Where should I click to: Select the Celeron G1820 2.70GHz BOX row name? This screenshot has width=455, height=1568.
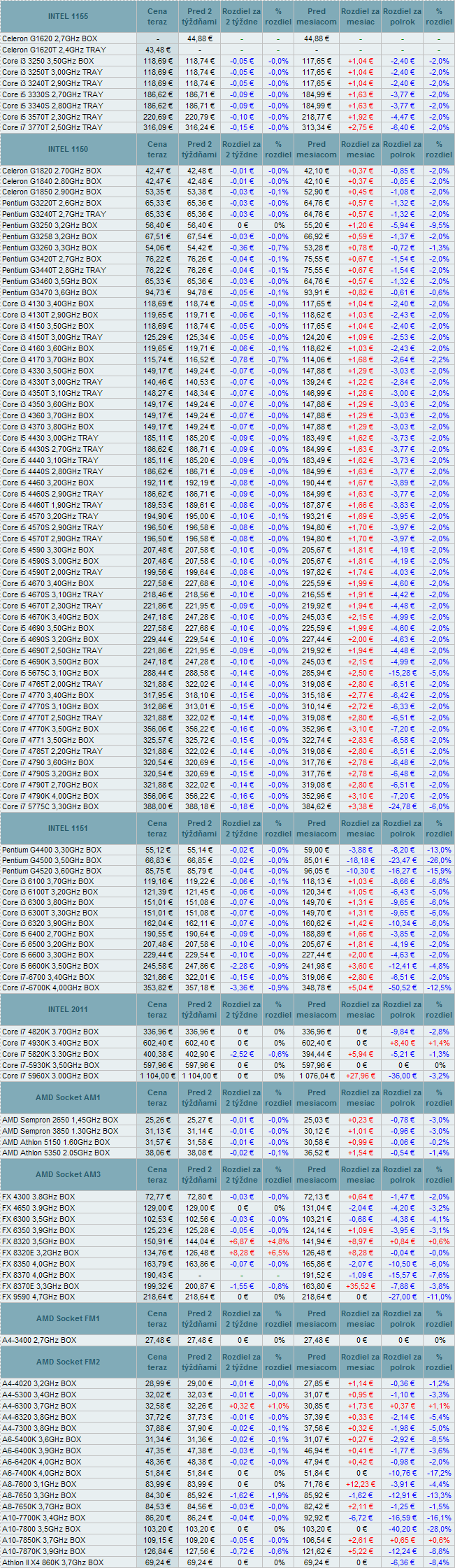(51, 171)
